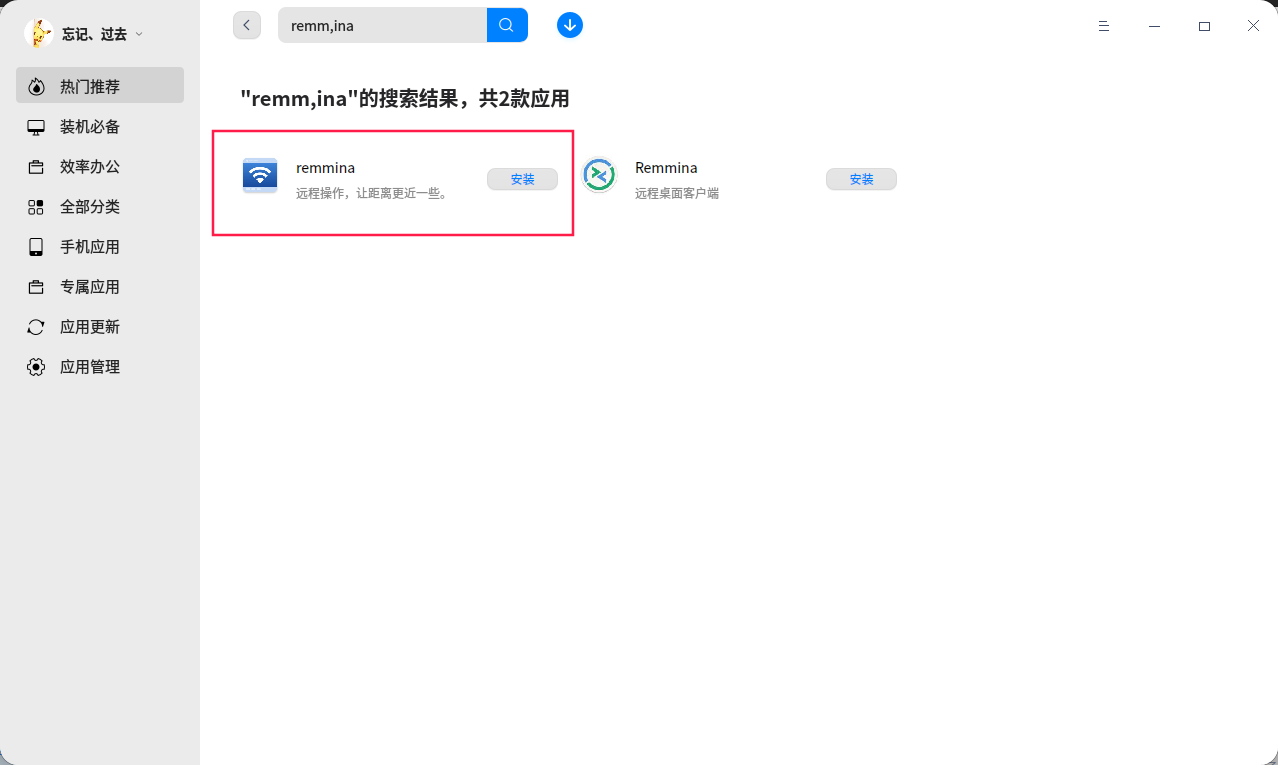This screenshot has height=765, width=1278.
Task: Go back using the left arrow button
Action: 246,24
